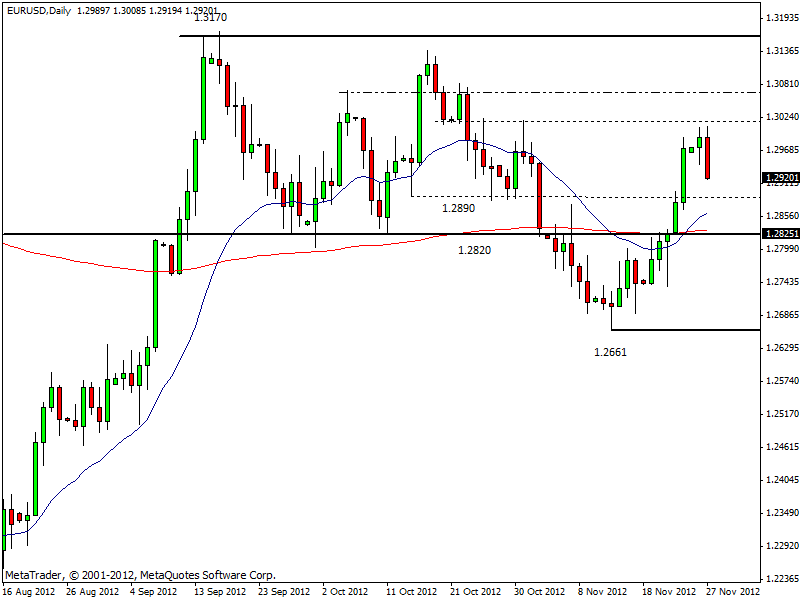This screenshot has height=600, width=800.
Task: Click the 1.2890 level label
Action: 458,208
